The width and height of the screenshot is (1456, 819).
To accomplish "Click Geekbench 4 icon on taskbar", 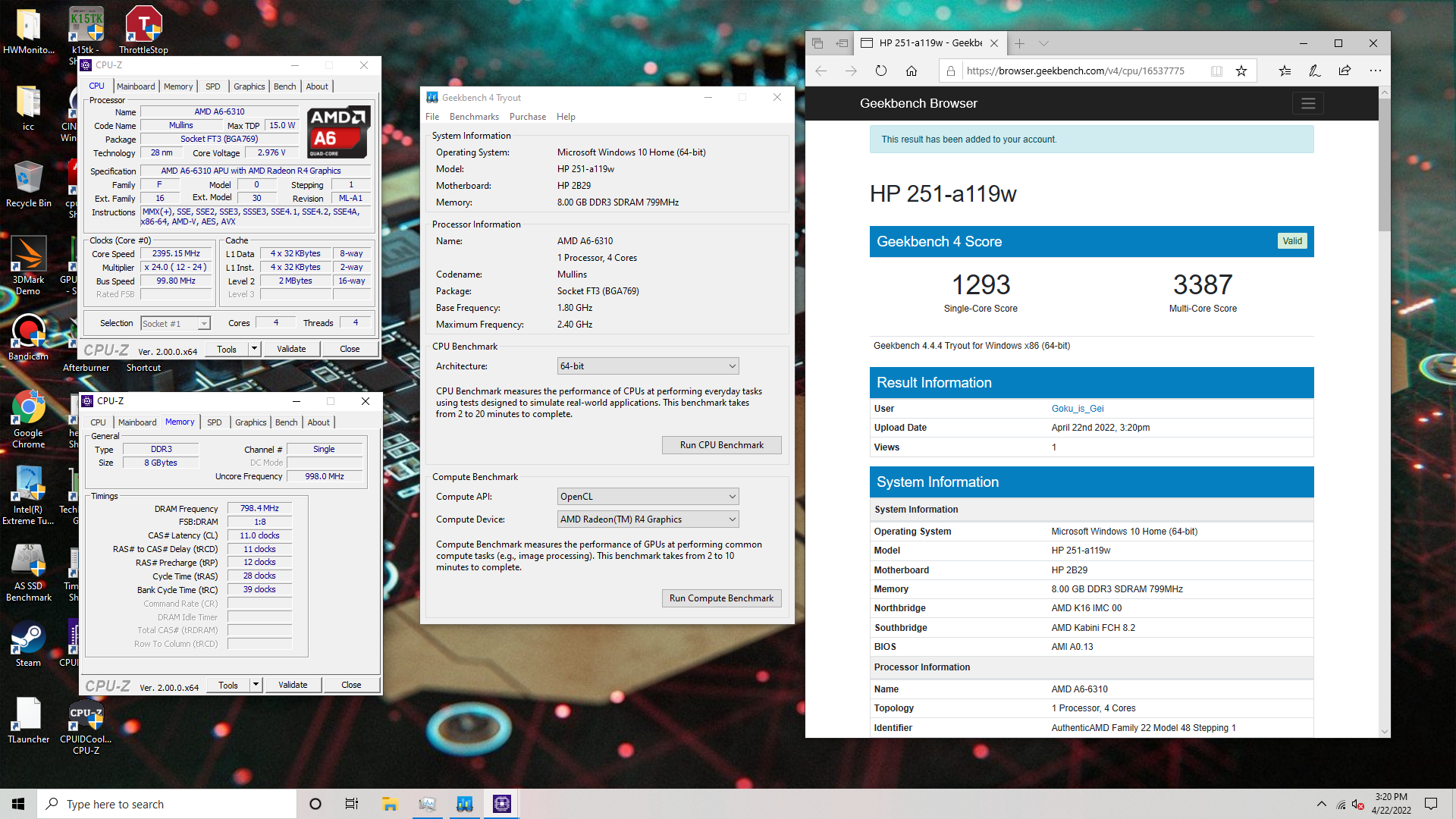I will tap(465, 804).
